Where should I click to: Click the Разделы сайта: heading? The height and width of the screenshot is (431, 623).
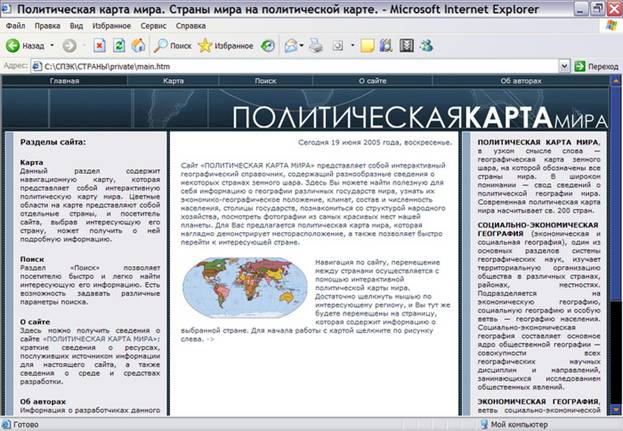pyautogui.click(x=53, y=142)
